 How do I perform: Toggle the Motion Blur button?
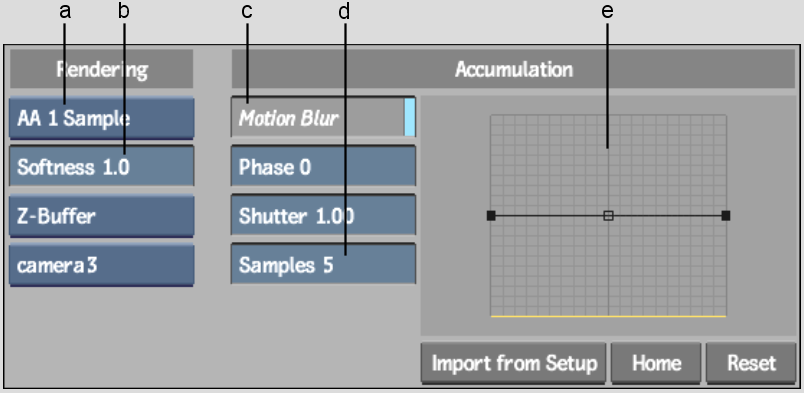coord(323,117)
